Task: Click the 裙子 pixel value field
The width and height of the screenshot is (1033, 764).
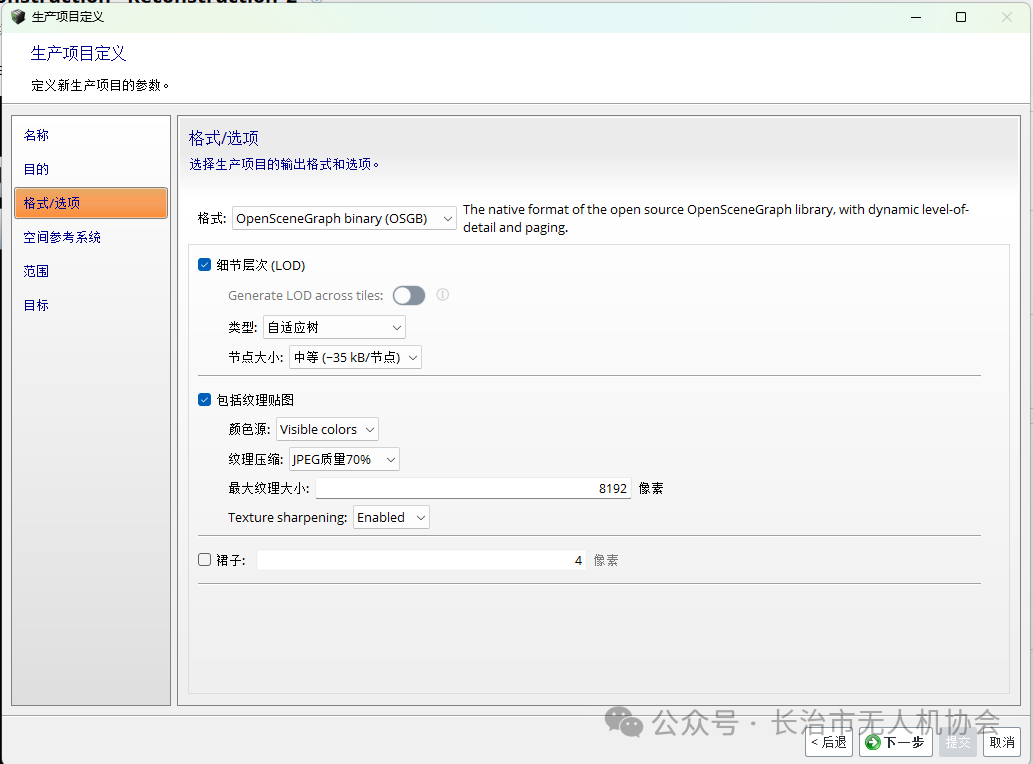Action: point(421,560)
